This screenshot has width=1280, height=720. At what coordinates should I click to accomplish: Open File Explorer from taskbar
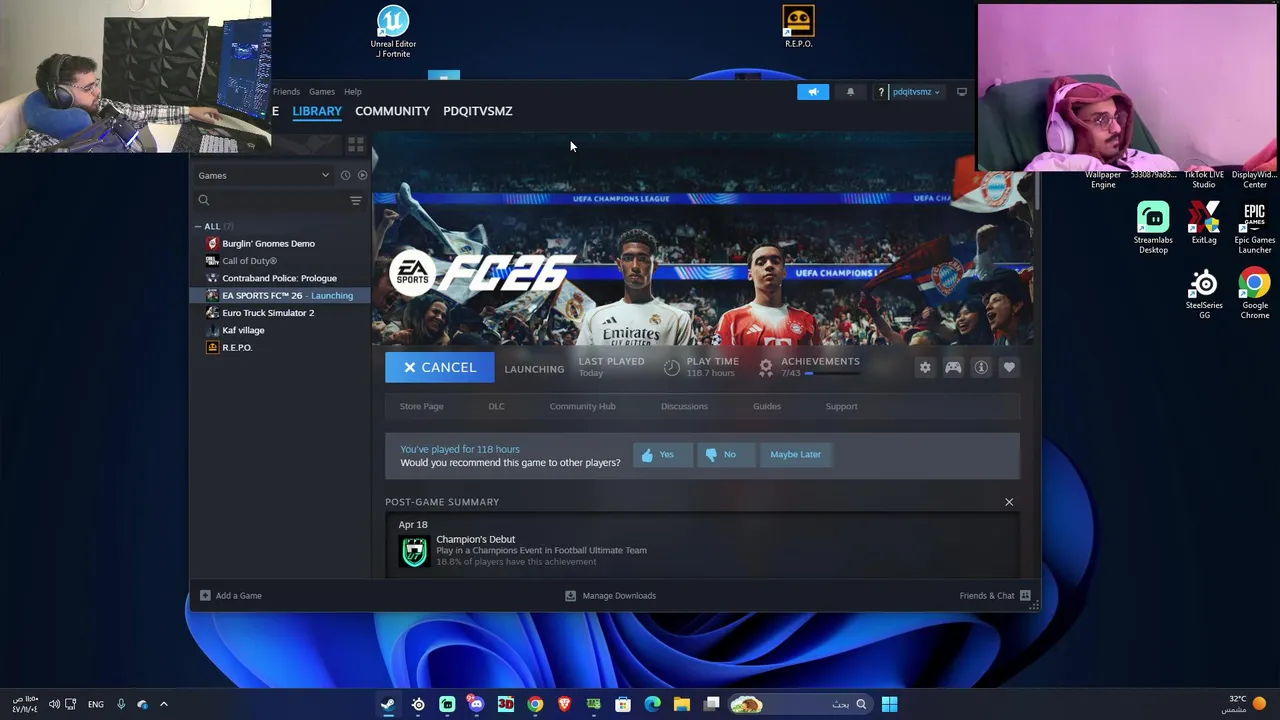(682, 704)
